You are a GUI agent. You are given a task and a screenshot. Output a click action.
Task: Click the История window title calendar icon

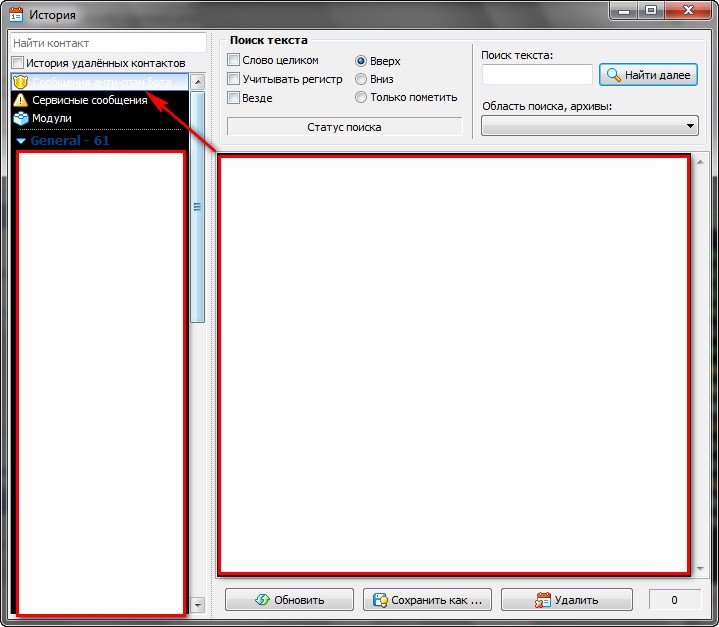16,14
